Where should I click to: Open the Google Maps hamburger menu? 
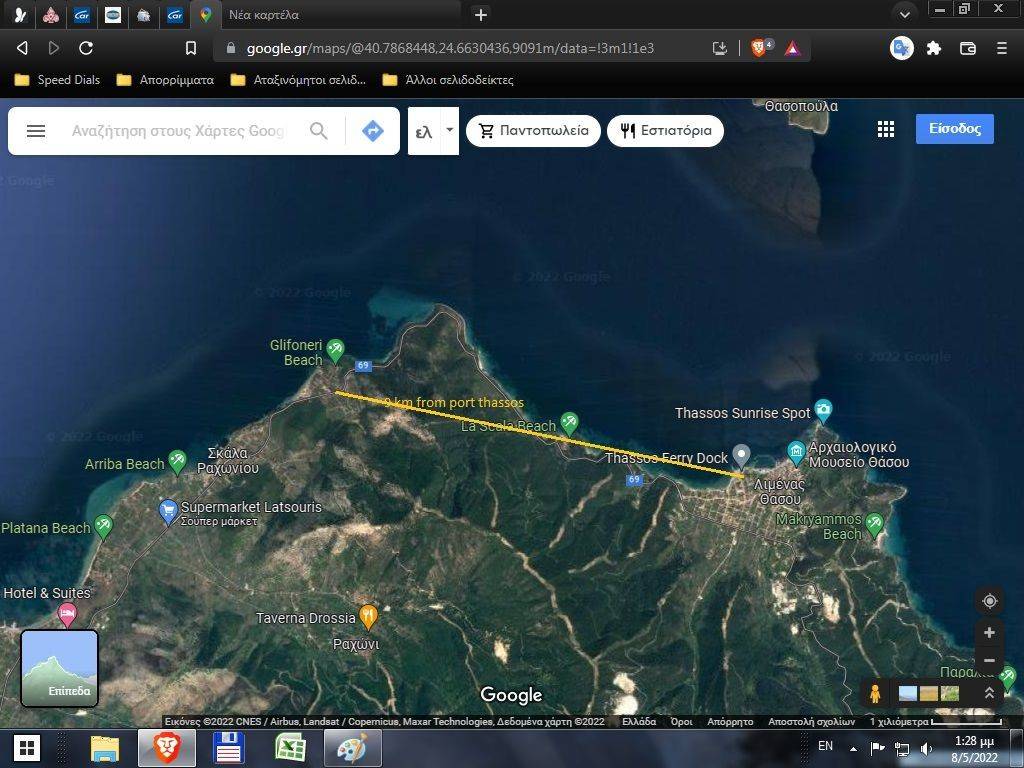[36, 131]
